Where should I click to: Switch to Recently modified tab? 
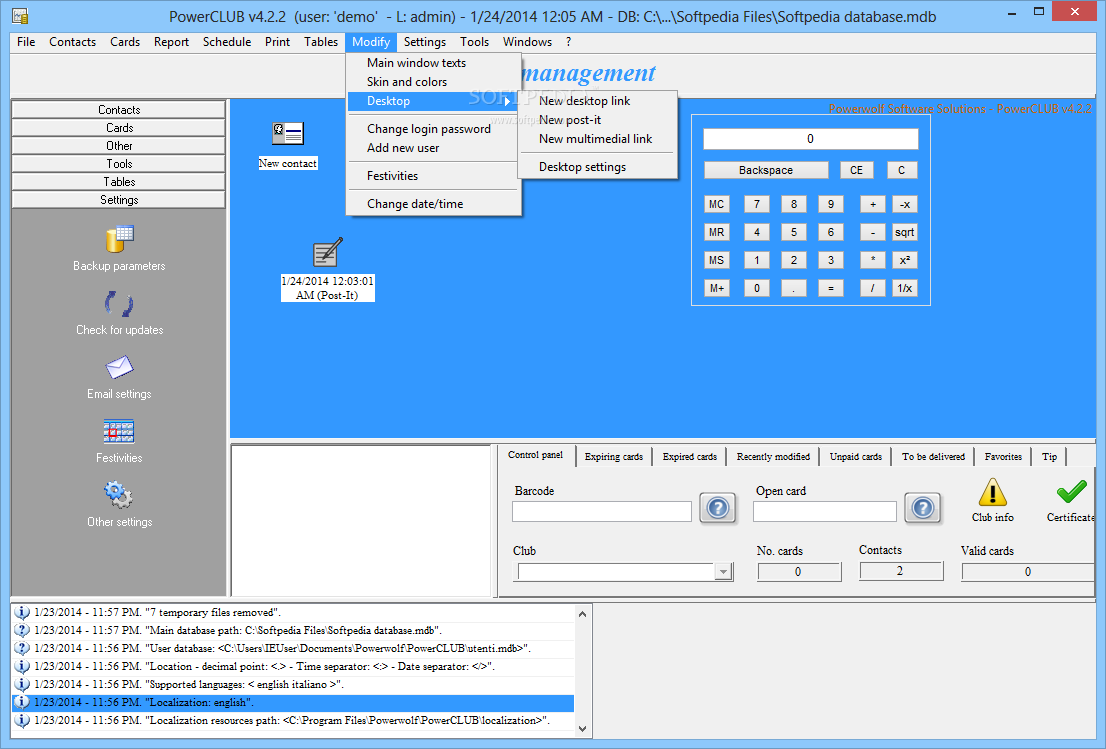tap(773, 456)
